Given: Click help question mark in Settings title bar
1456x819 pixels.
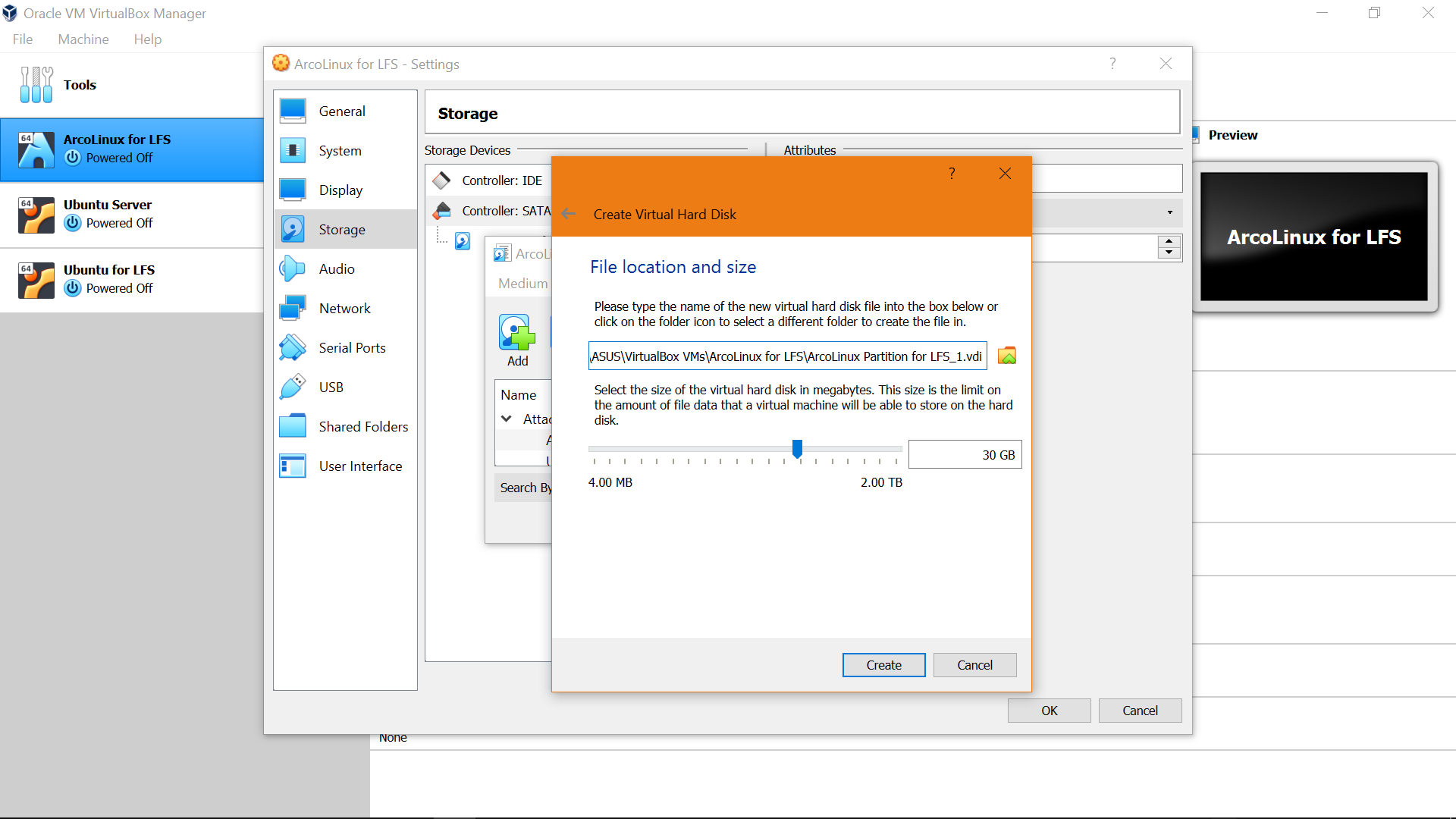Looking at the screenshot, I should [1112, 64].
